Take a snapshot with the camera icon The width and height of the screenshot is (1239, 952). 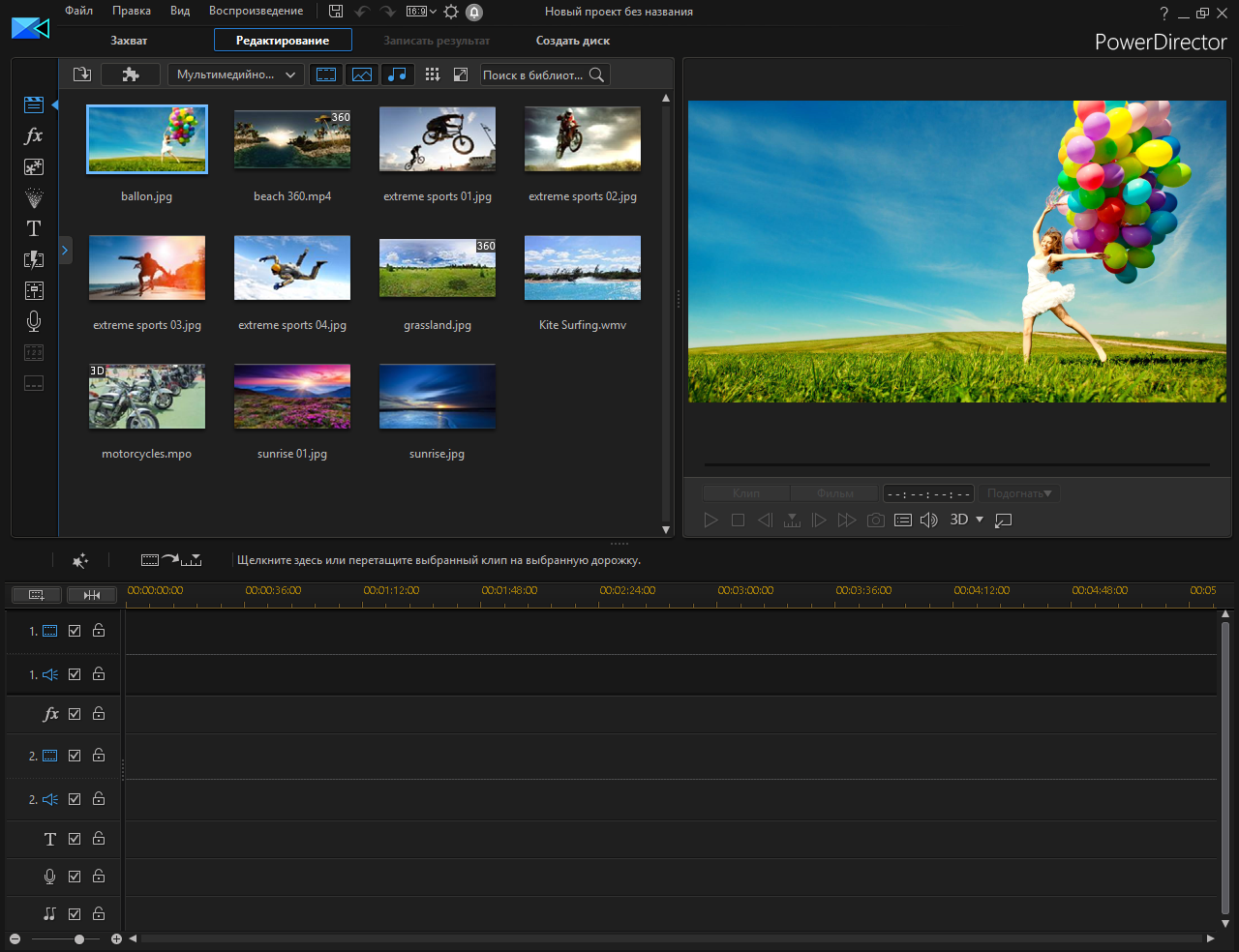875,521
